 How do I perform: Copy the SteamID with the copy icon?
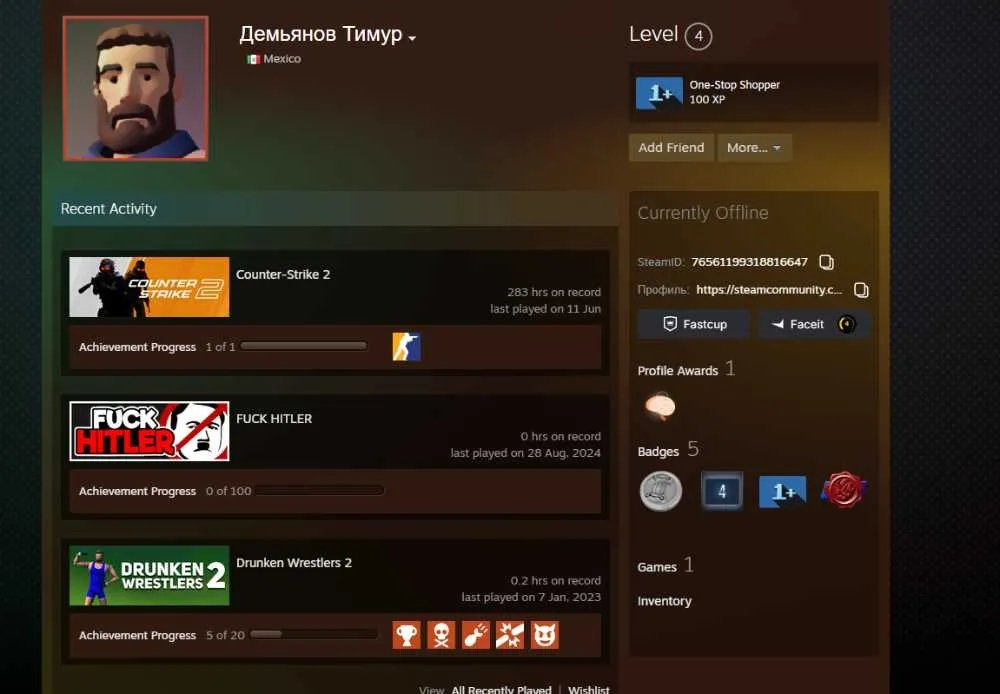click(x=827, y=262)
